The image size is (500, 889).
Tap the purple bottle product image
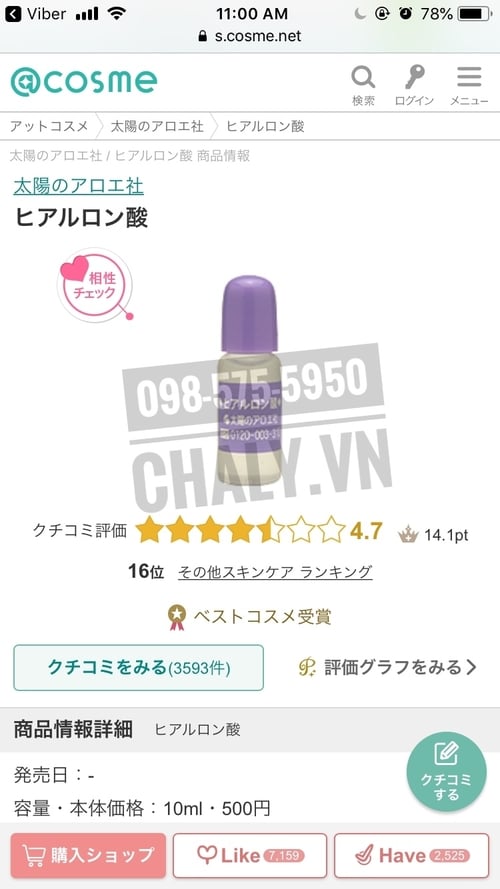(249, 380)
